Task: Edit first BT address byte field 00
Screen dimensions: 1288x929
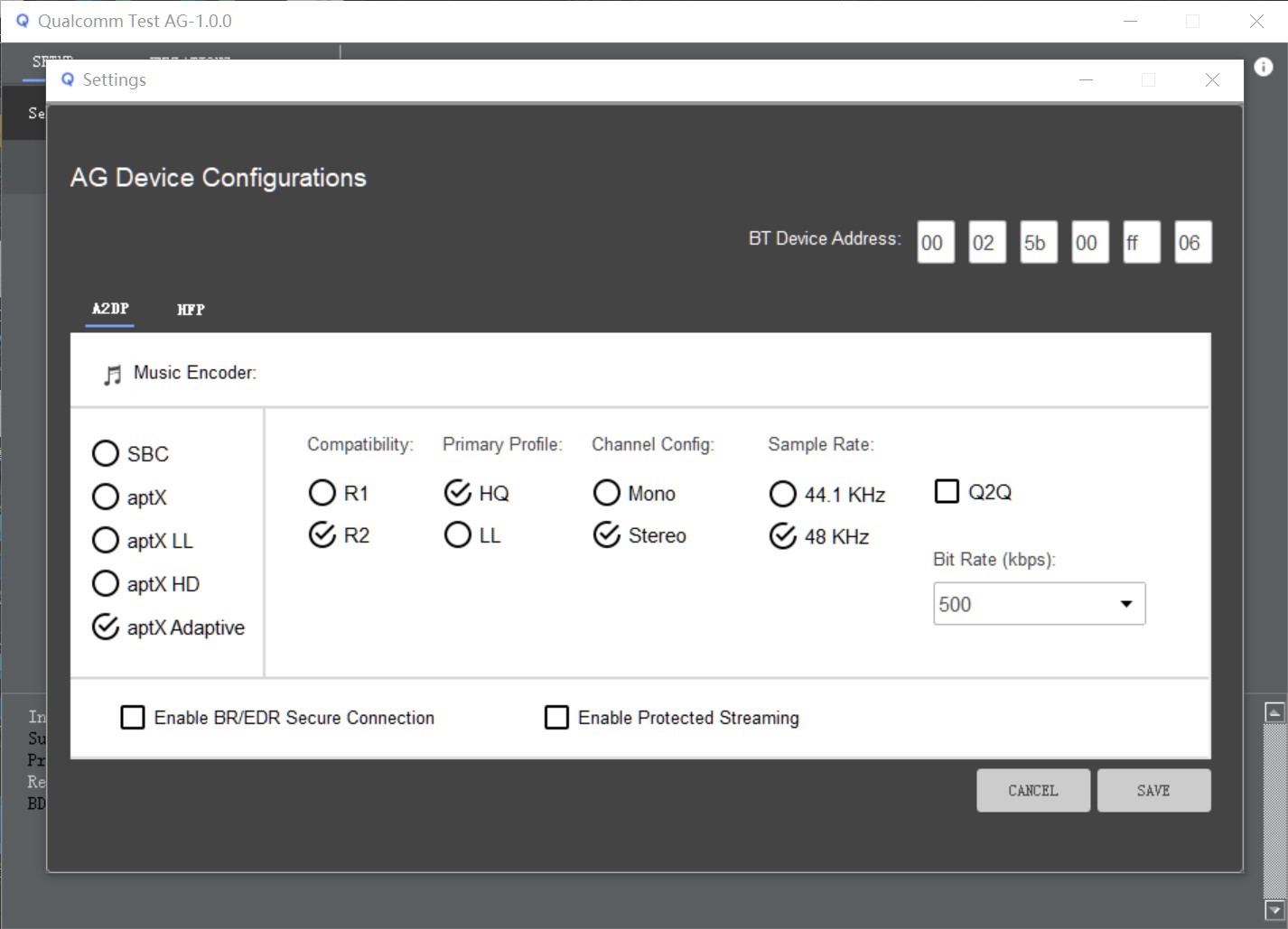Action: coord(936,242)
